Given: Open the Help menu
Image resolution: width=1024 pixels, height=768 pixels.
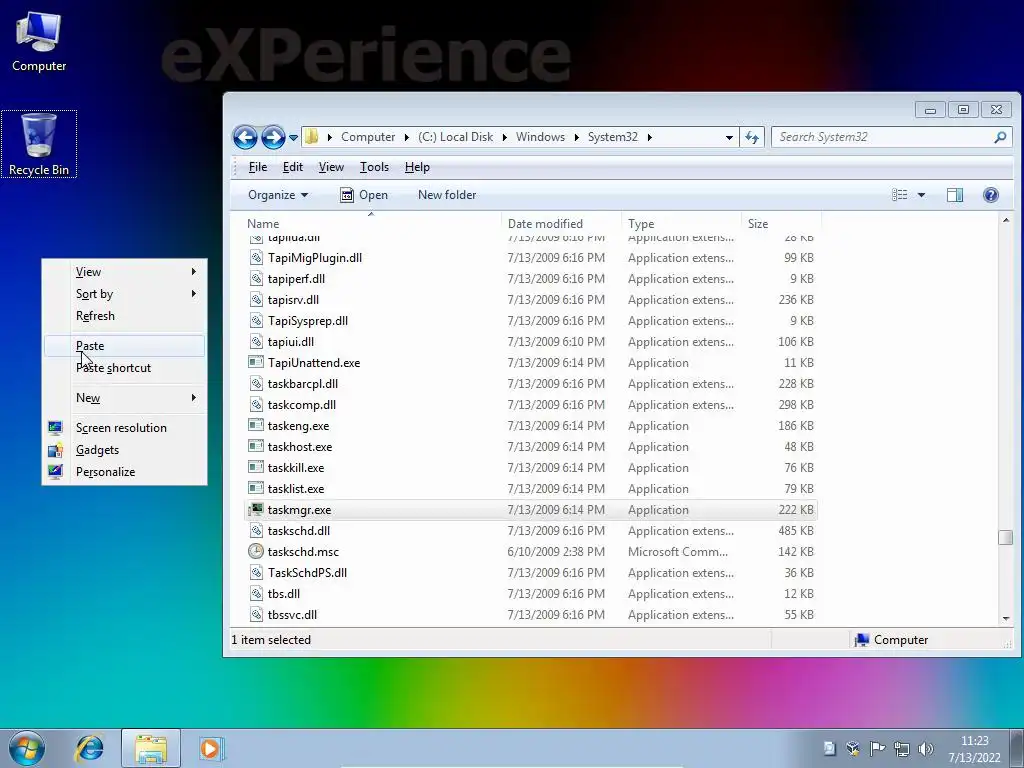Looking at the screenshot, I should [417, 167].
